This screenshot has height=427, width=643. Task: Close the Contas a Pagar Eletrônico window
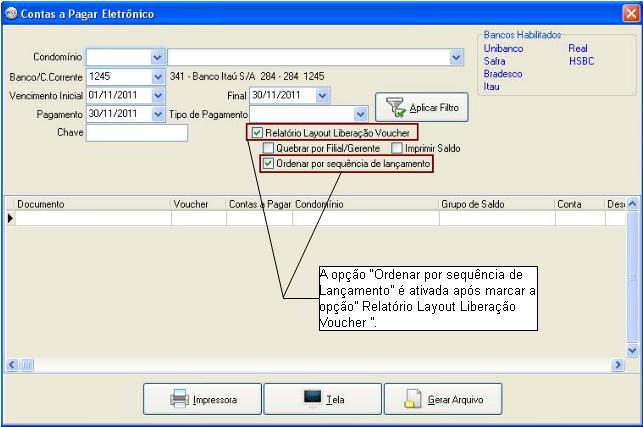630,13
